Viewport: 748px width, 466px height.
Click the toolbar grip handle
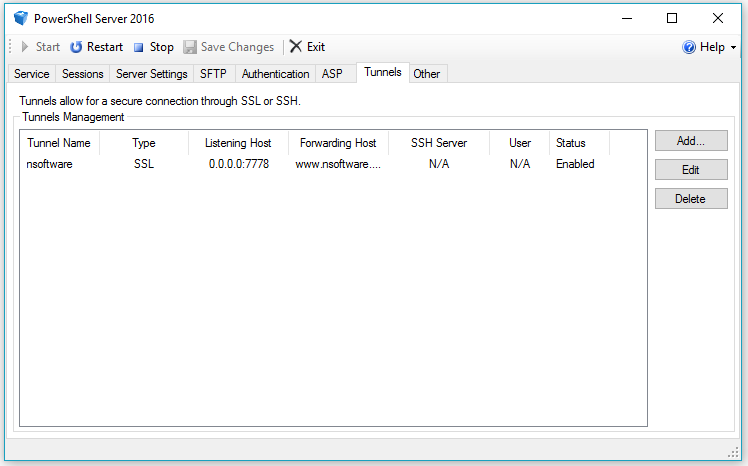point(10,47)
